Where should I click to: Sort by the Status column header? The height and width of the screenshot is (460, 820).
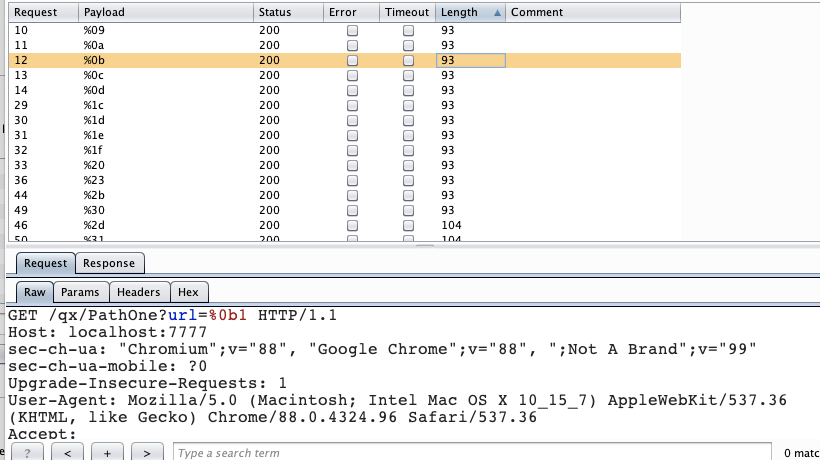[288, 12]
